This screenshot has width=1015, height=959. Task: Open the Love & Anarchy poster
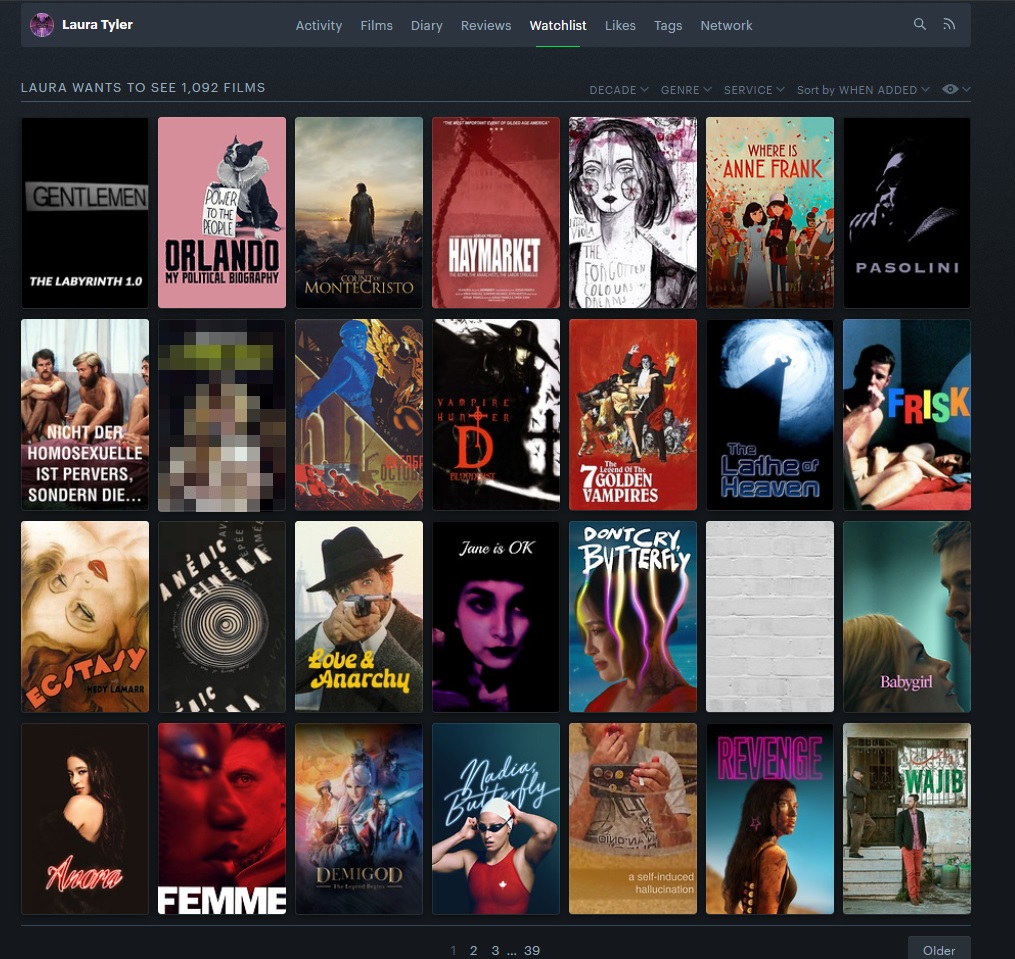coord(359,616)
